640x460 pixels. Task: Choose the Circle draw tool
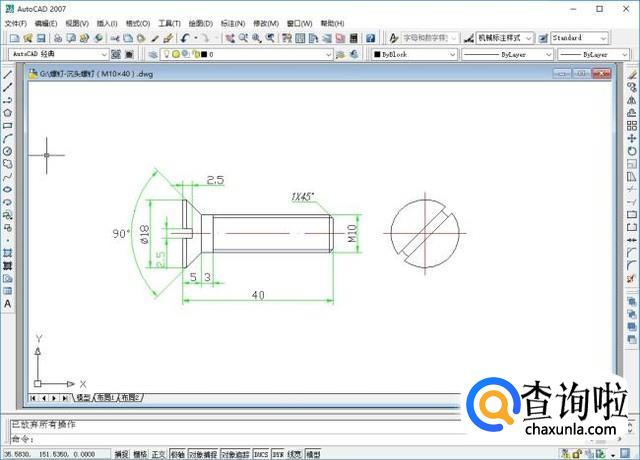tap(8, 151)
